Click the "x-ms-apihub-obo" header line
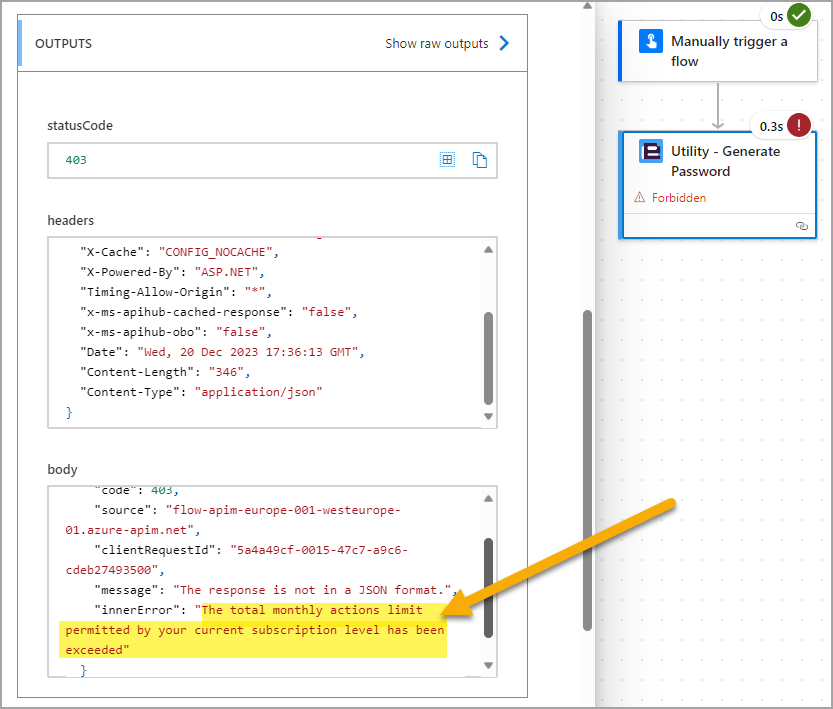Screen dimensions: 833x709 176,332
